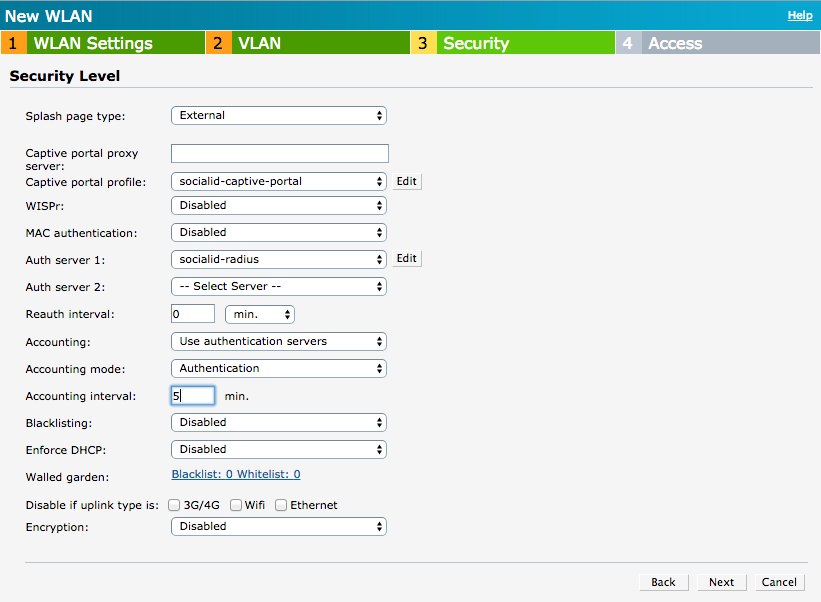Expand the WISPr dropdown
The height and width of the screenshot is (602, 821).
(278, 205)
